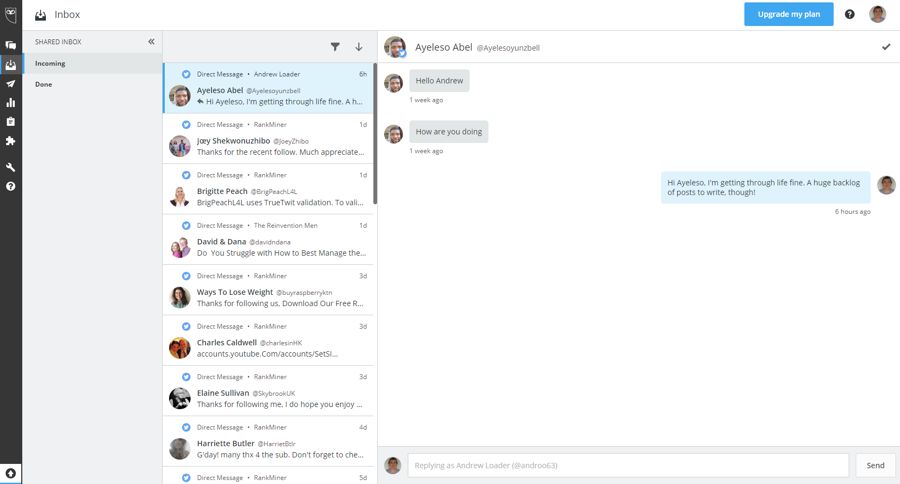
Task: Open help question mark in top bar
Action: (x=849, y=14)
